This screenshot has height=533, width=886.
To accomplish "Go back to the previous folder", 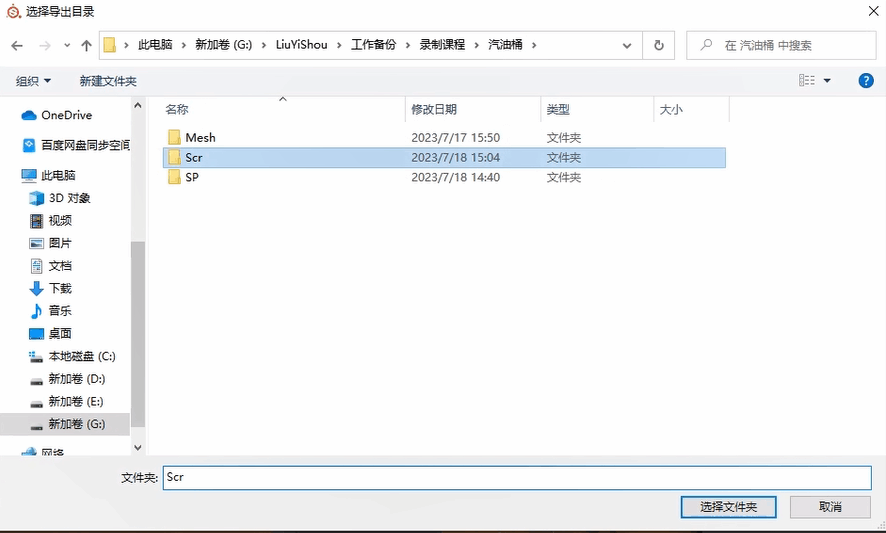I will point(17,45).
